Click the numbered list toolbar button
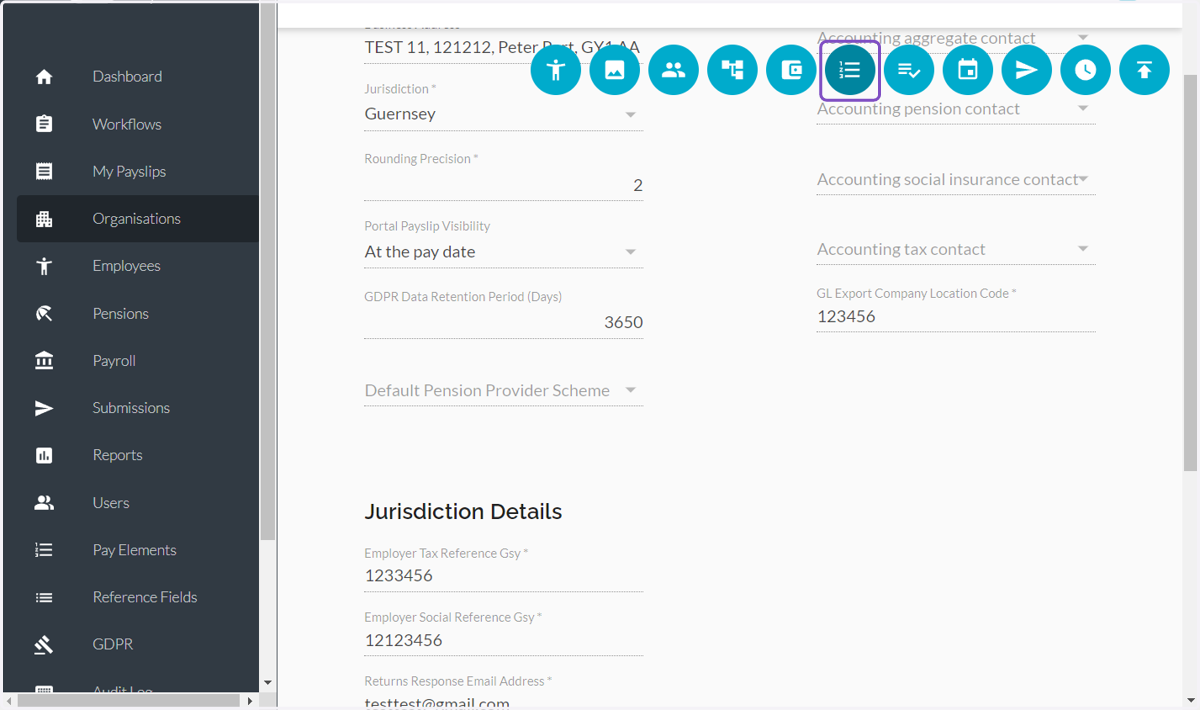This screenshot has width=1200, height=710. [850, 70]
